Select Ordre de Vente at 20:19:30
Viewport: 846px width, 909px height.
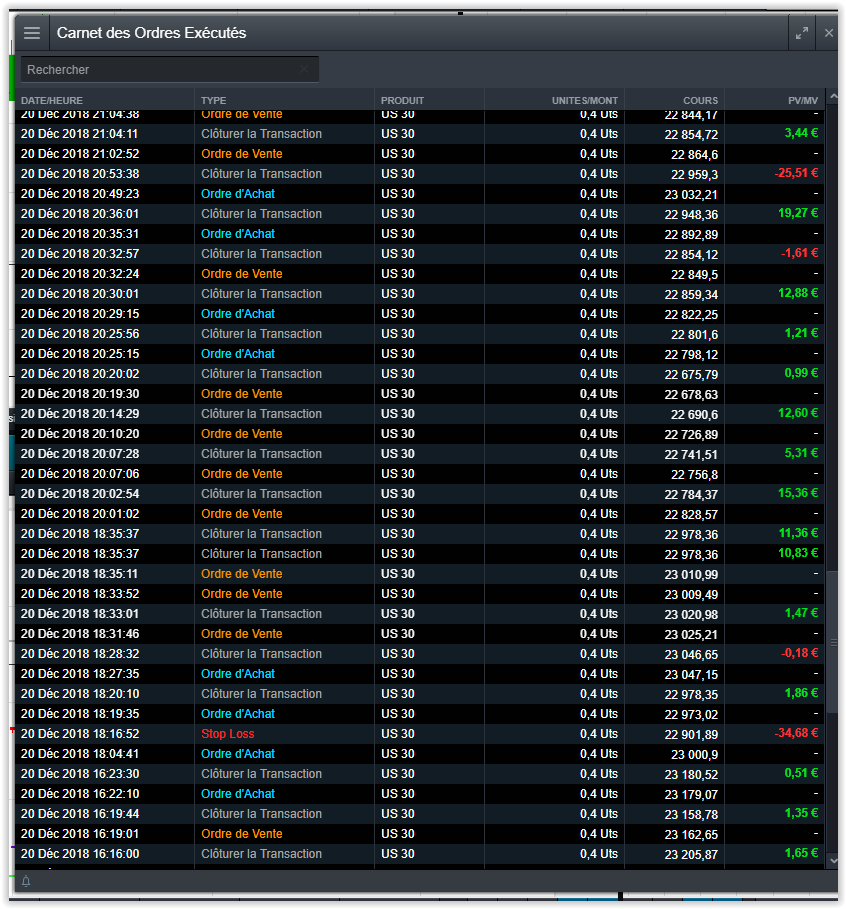pos(241,394)
